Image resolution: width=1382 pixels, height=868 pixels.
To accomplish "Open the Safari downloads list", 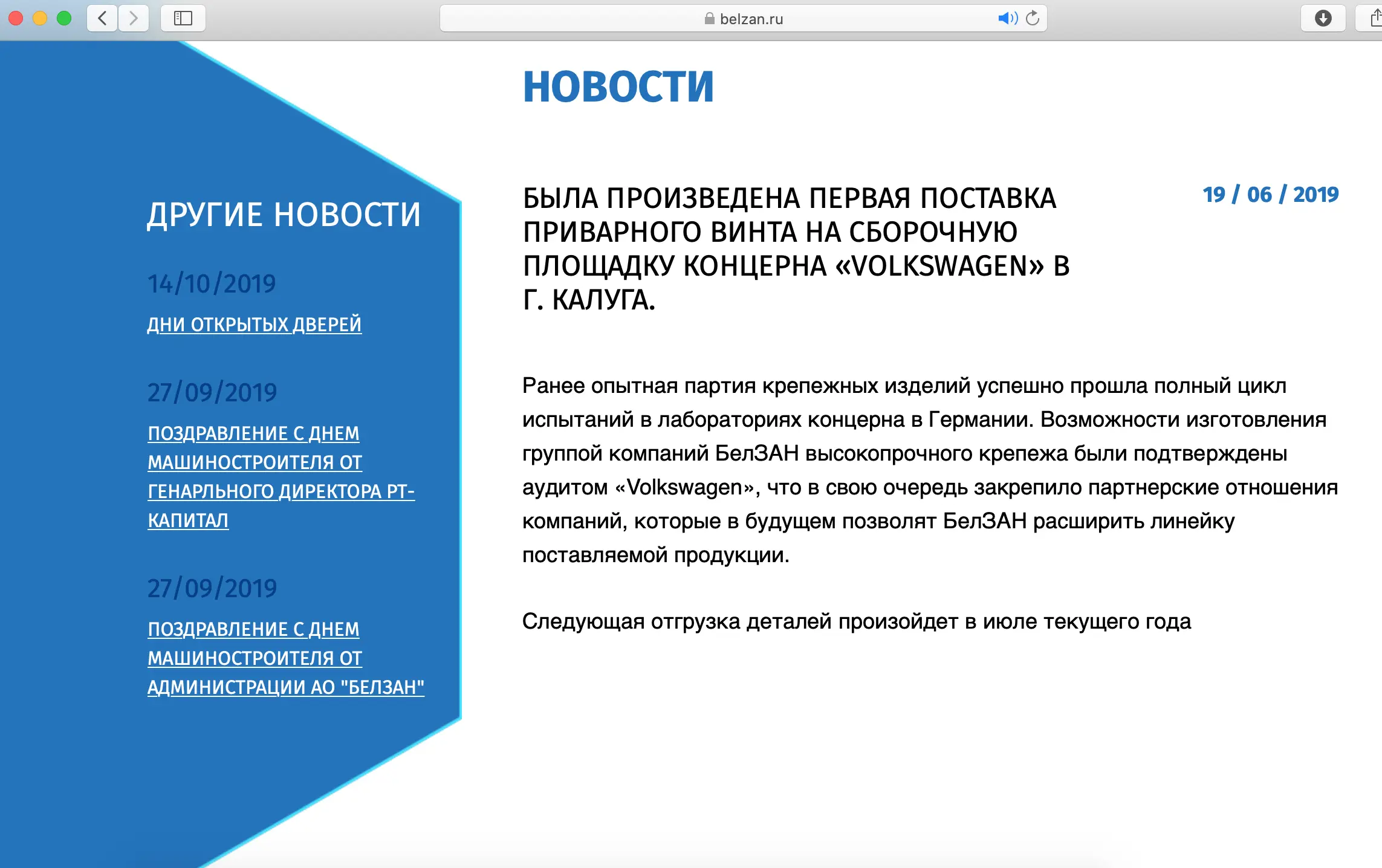I will [x=1323, y=18].
